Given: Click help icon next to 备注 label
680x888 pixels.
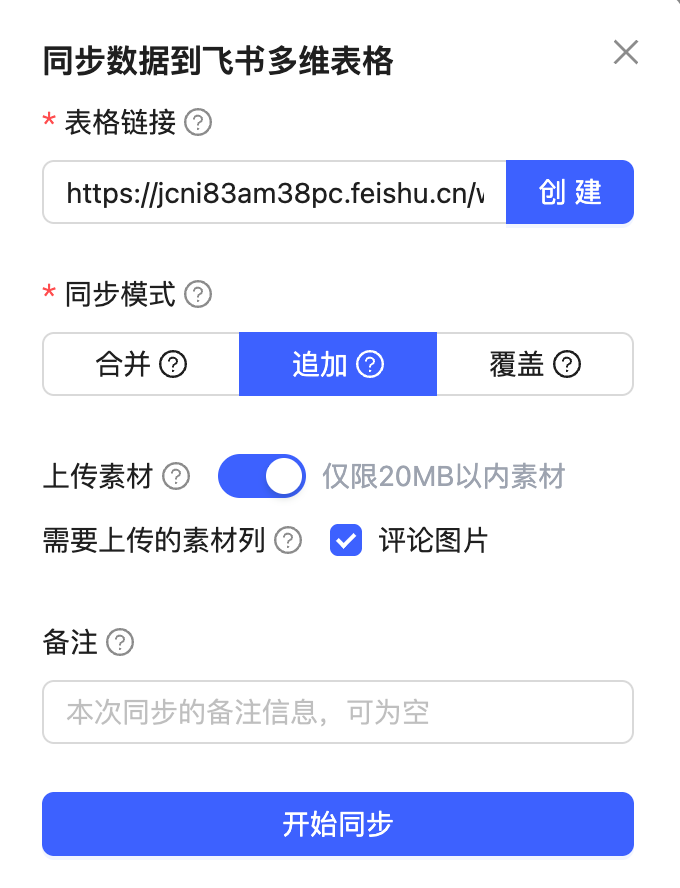Looking at the screenshot, I should point(120,642).
